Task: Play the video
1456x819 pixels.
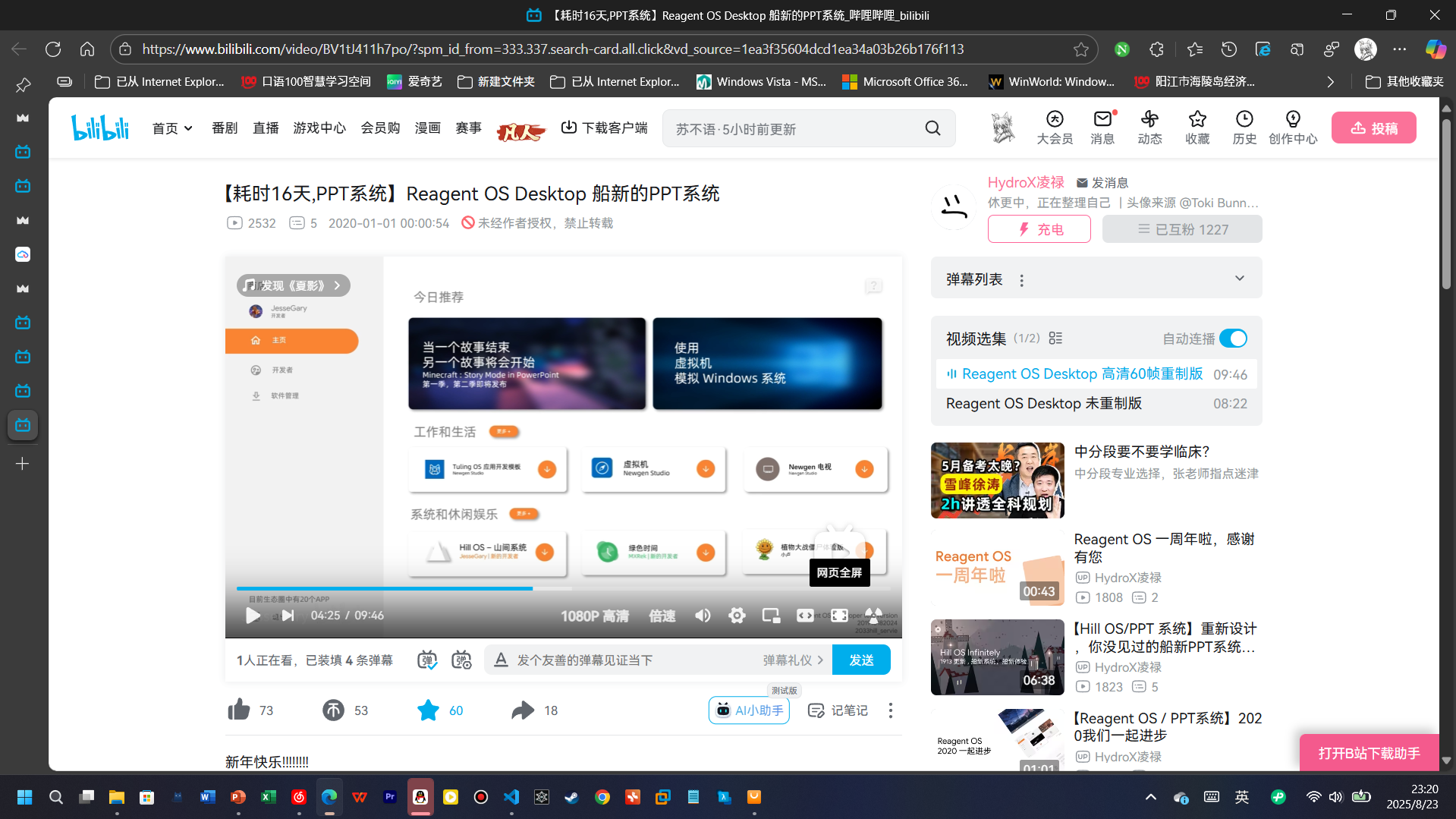Action: [x=253, y=616]
